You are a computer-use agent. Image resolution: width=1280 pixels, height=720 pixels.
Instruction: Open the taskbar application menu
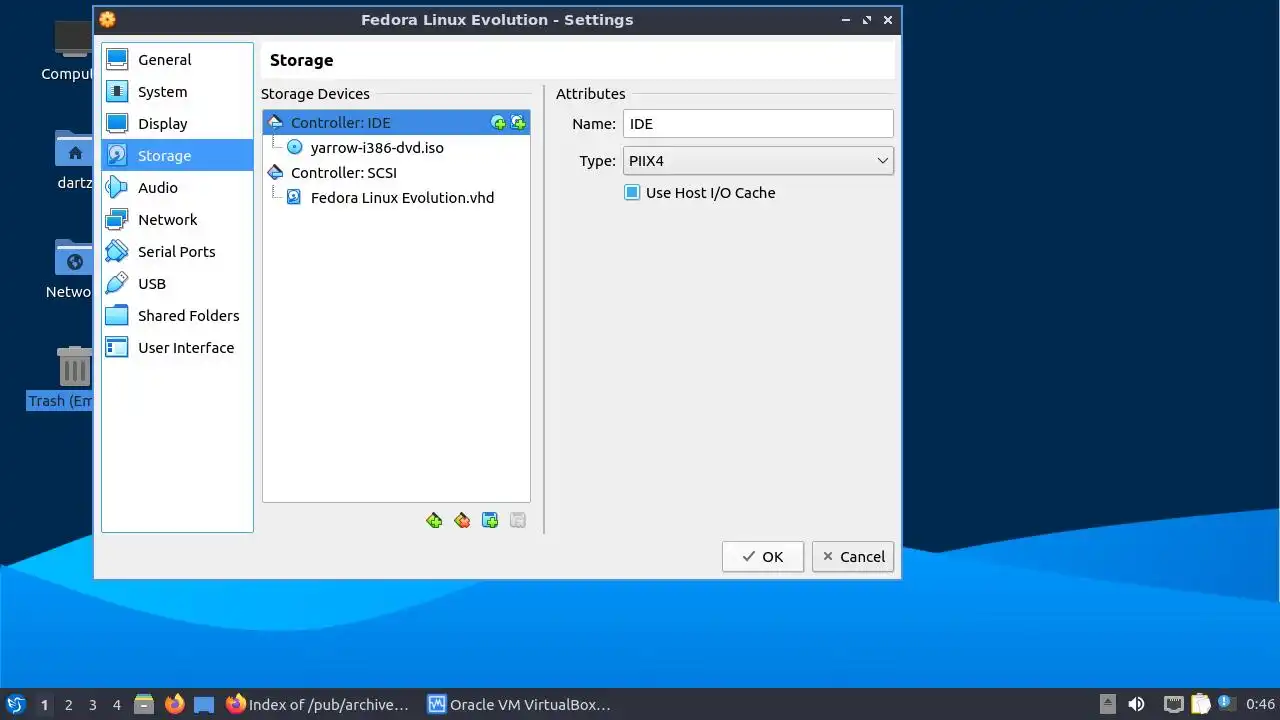tap(15, 705)
